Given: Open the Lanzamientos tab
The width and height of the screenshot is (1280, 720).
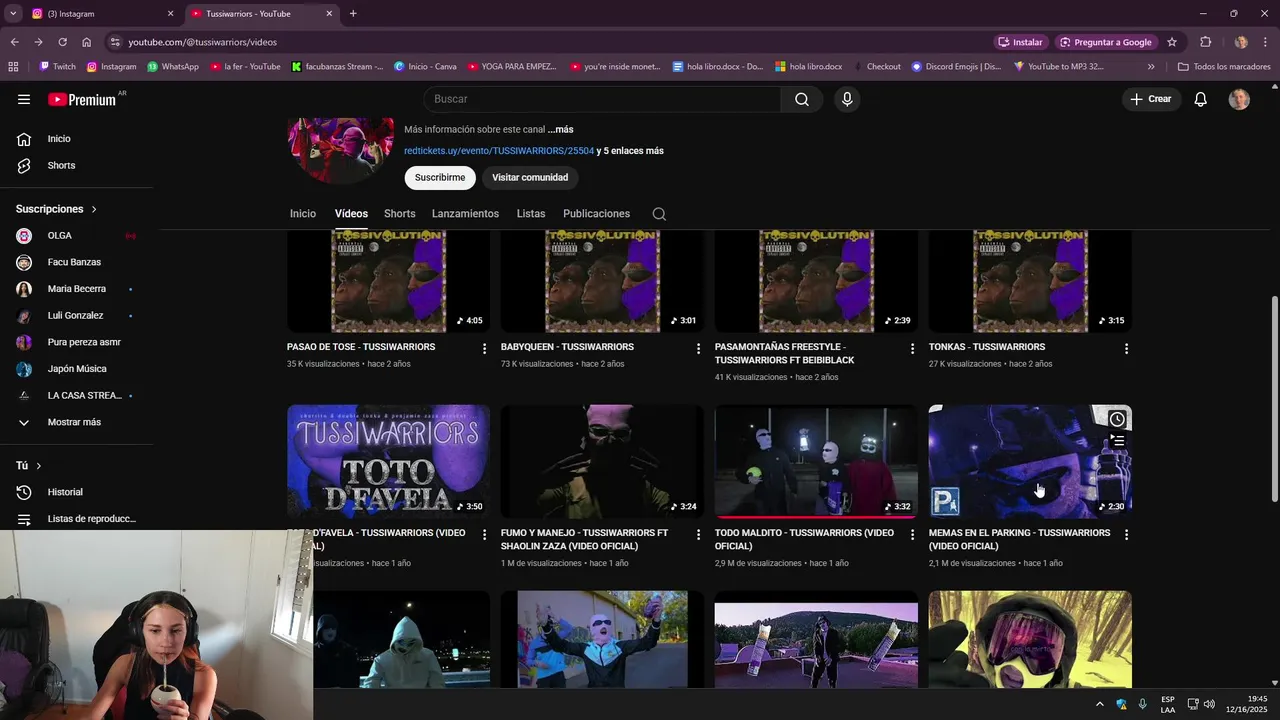Looking at the screenshot, I should (x=465, y=214).
